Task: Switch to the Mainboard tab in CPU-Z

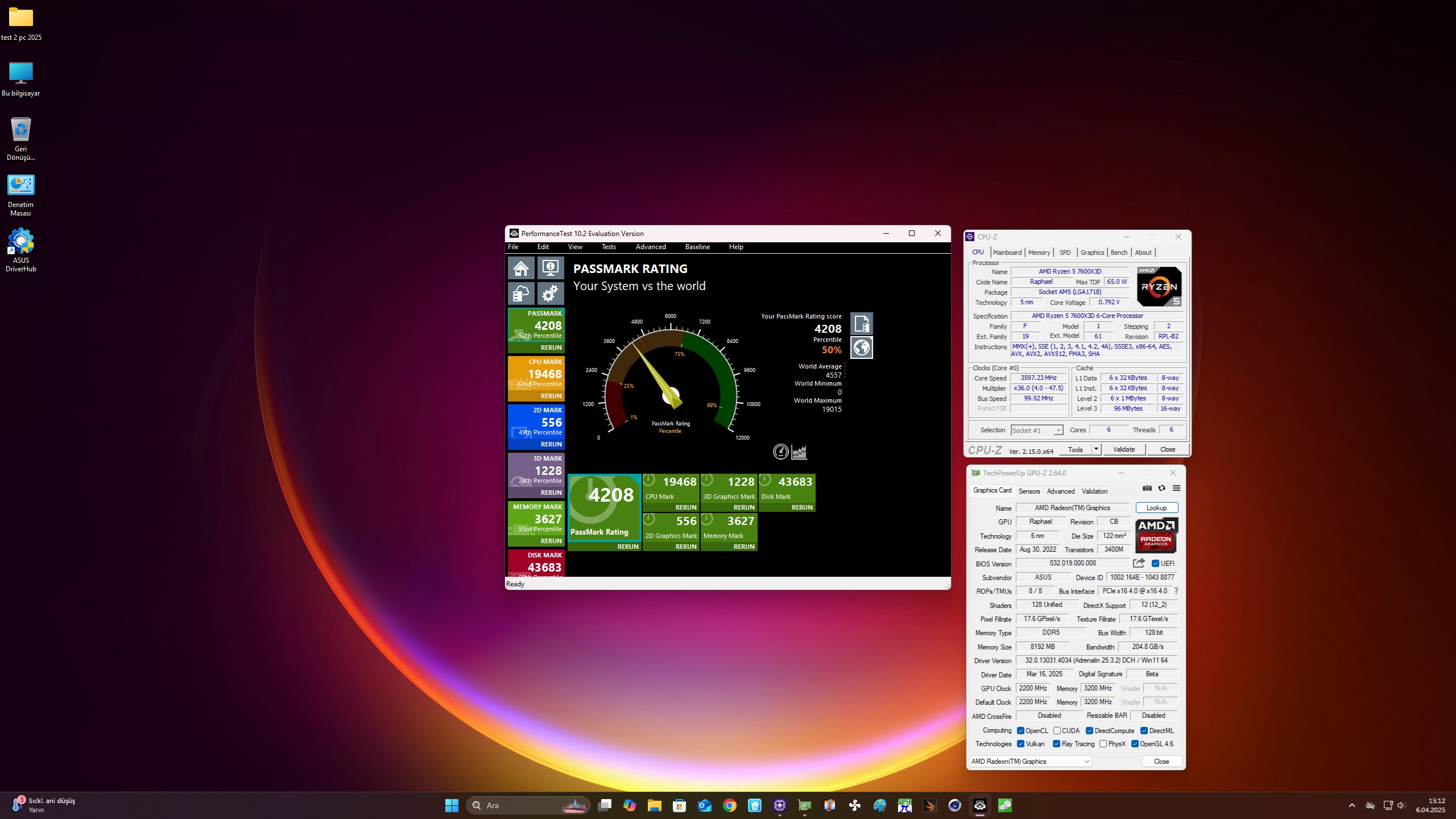Action: coord(1007,253)
